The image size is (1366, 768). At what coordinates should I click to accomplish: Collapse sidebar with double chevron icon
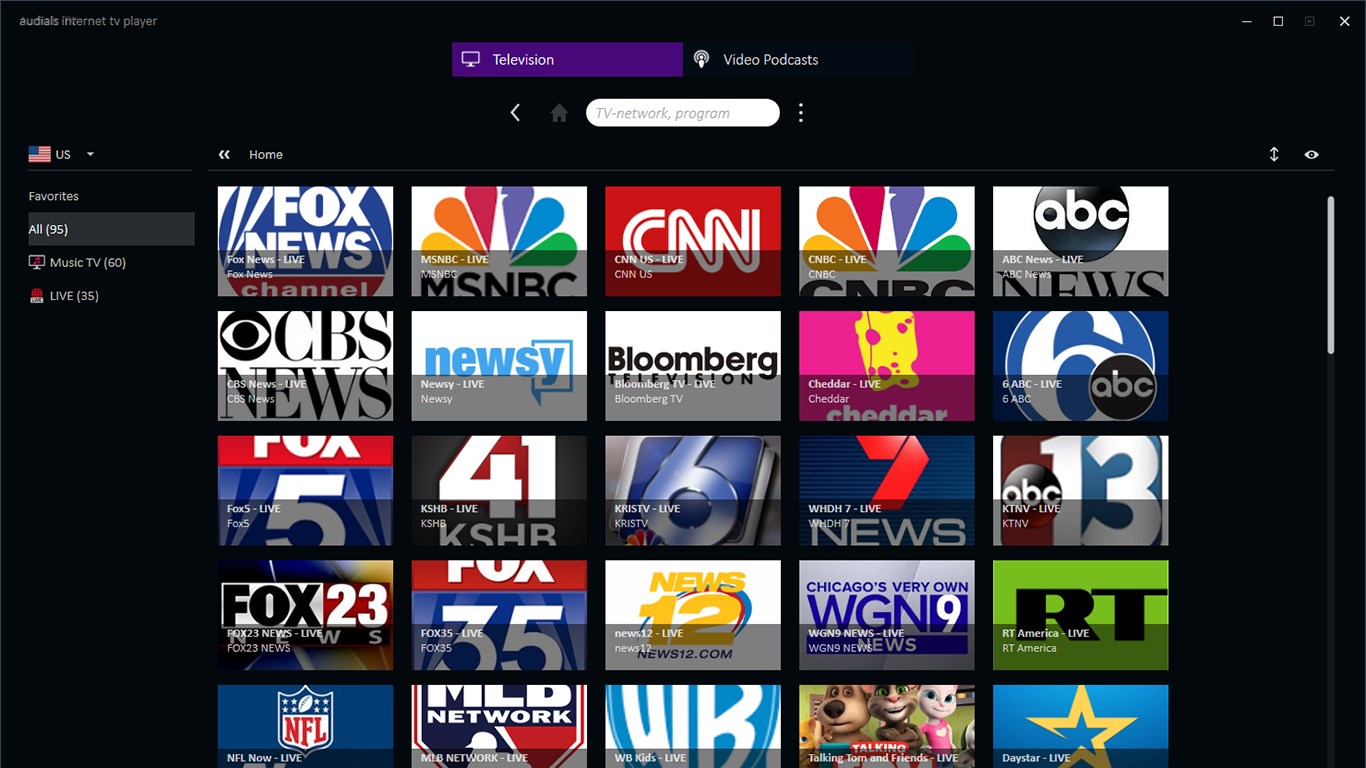pyautogui.click(x=225, y=154)
